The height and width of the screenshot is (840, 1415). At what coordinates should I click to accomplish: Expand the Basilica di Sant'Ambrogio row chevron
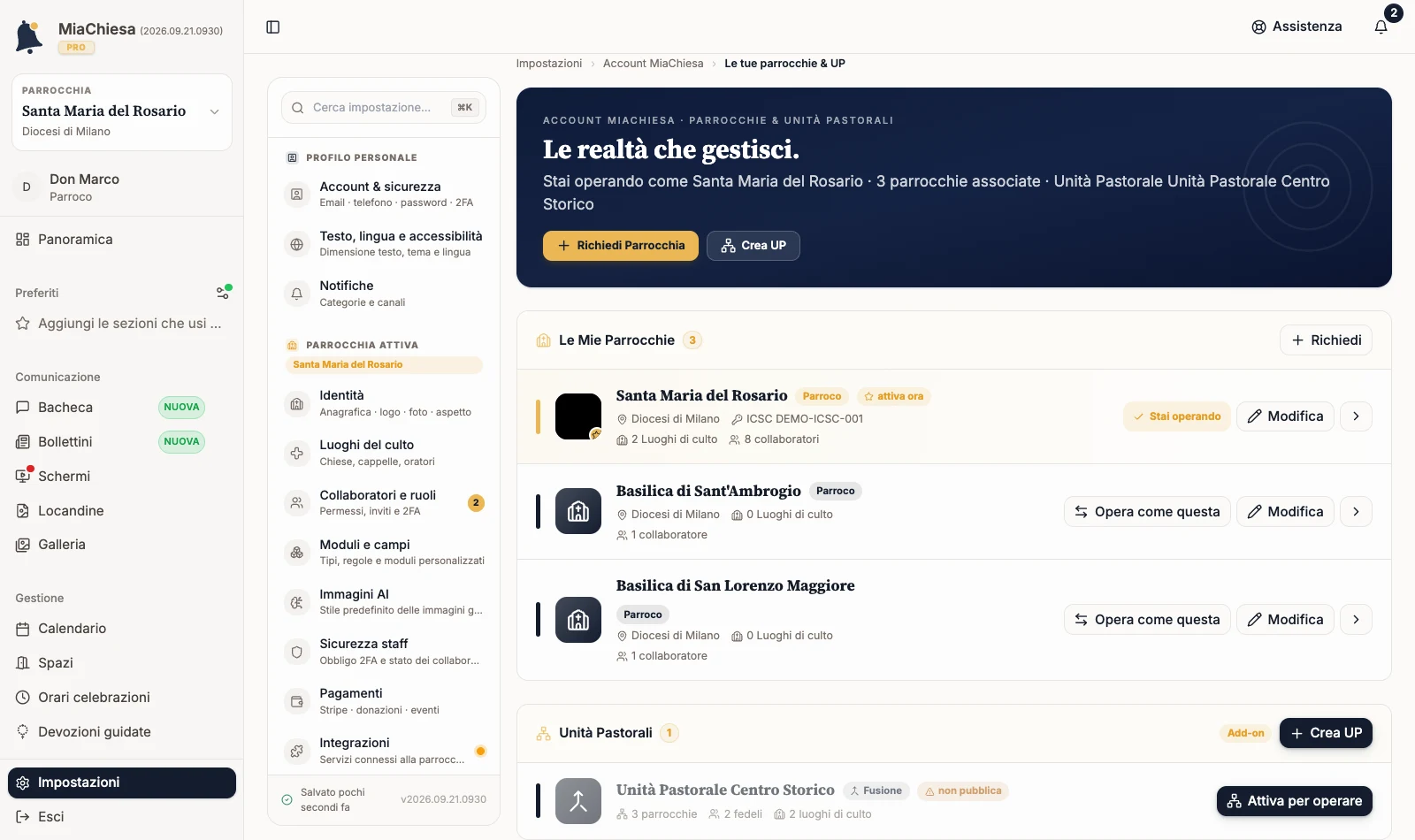tap(1356, 512)
